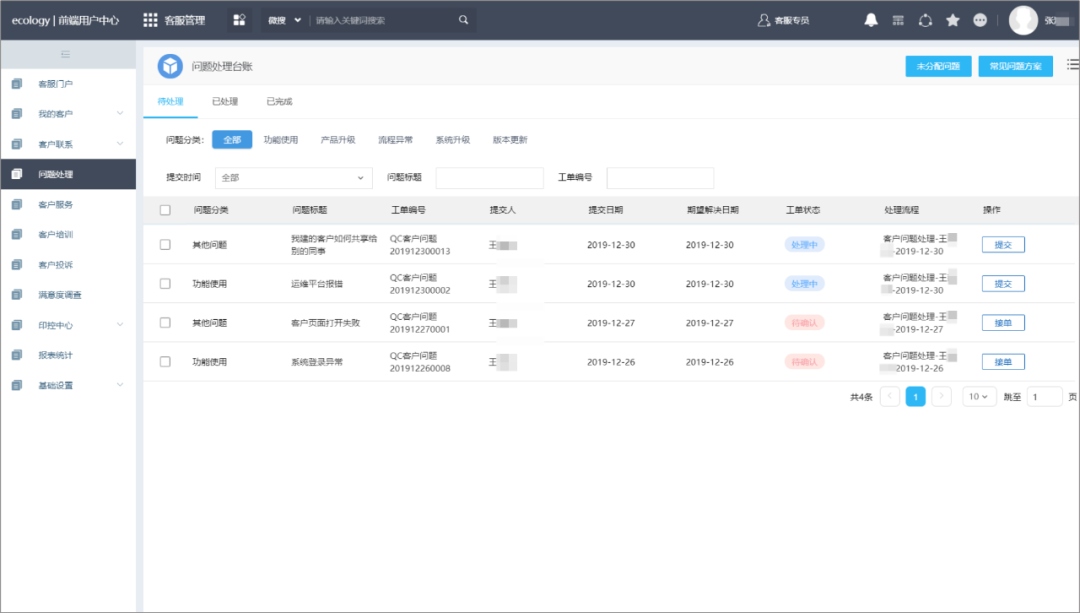Check the row for ticket 201912300013
Image resolution: width=1080 pixels, height=613 pixels.
(165, 245)
